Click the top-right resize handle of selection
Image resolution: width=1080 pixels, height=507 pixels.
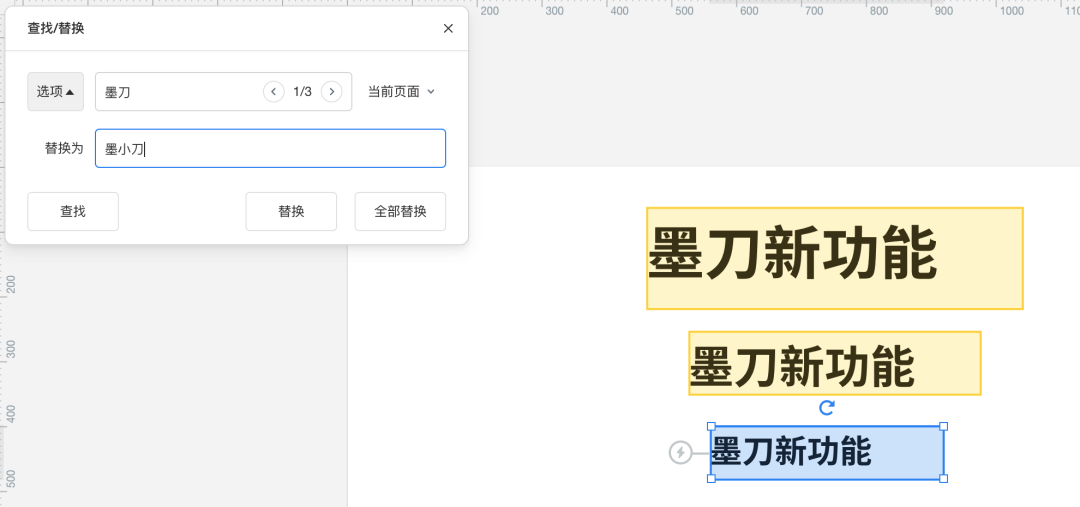tap(944, 426)
